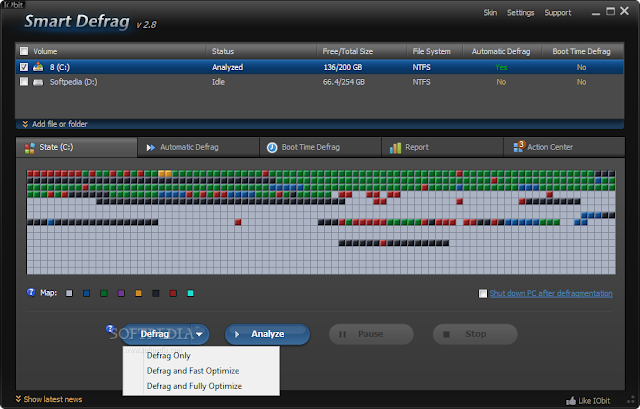Click the blue map legend swatch
640x409 pixels.
point(87,293)
